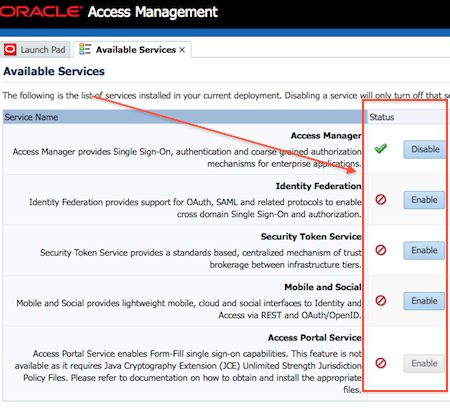Screen dimensions: 450x417
Task: Close the Available Services tab
Action: pos(182,50)
